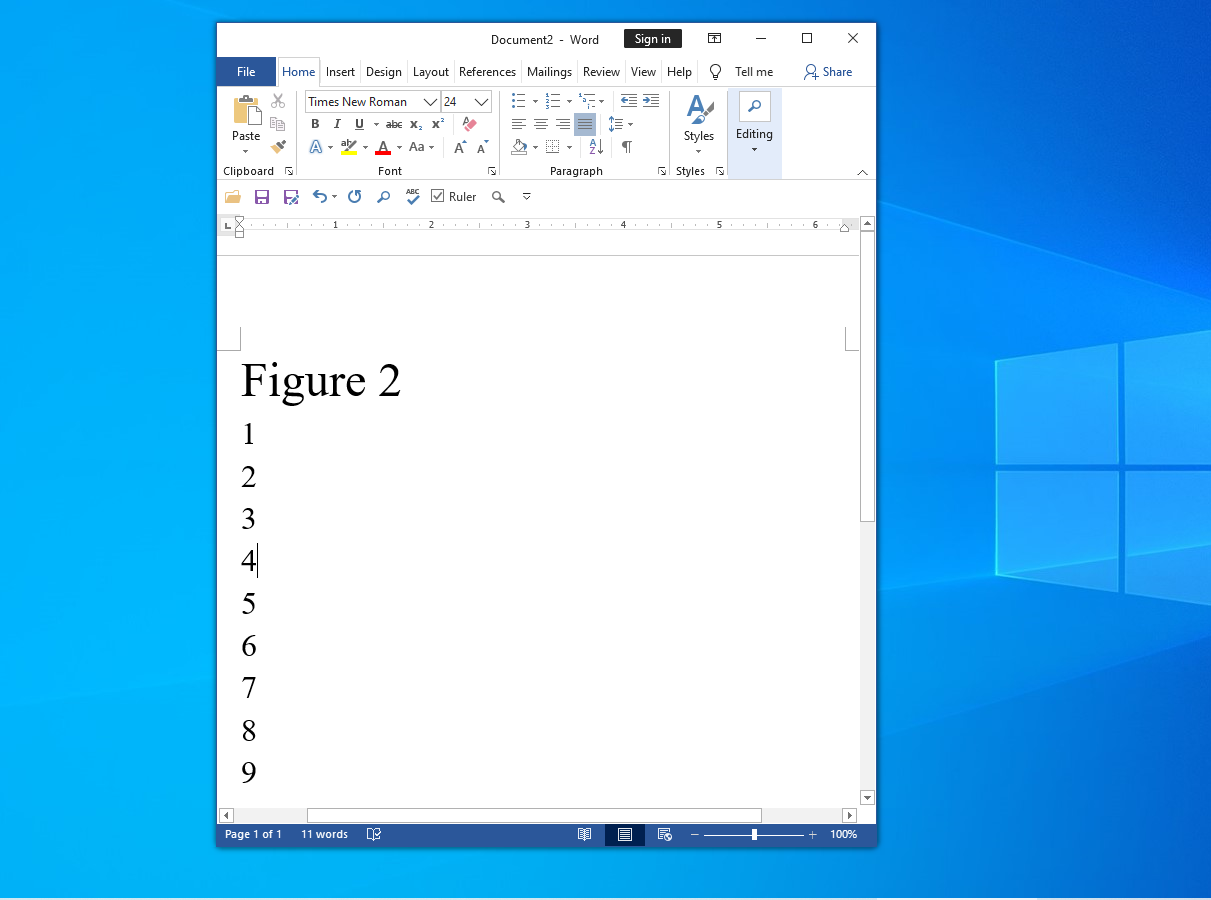1211x900 pixels.
Task: Pick yellow text highlight color
Action: [x=348, y=147]
